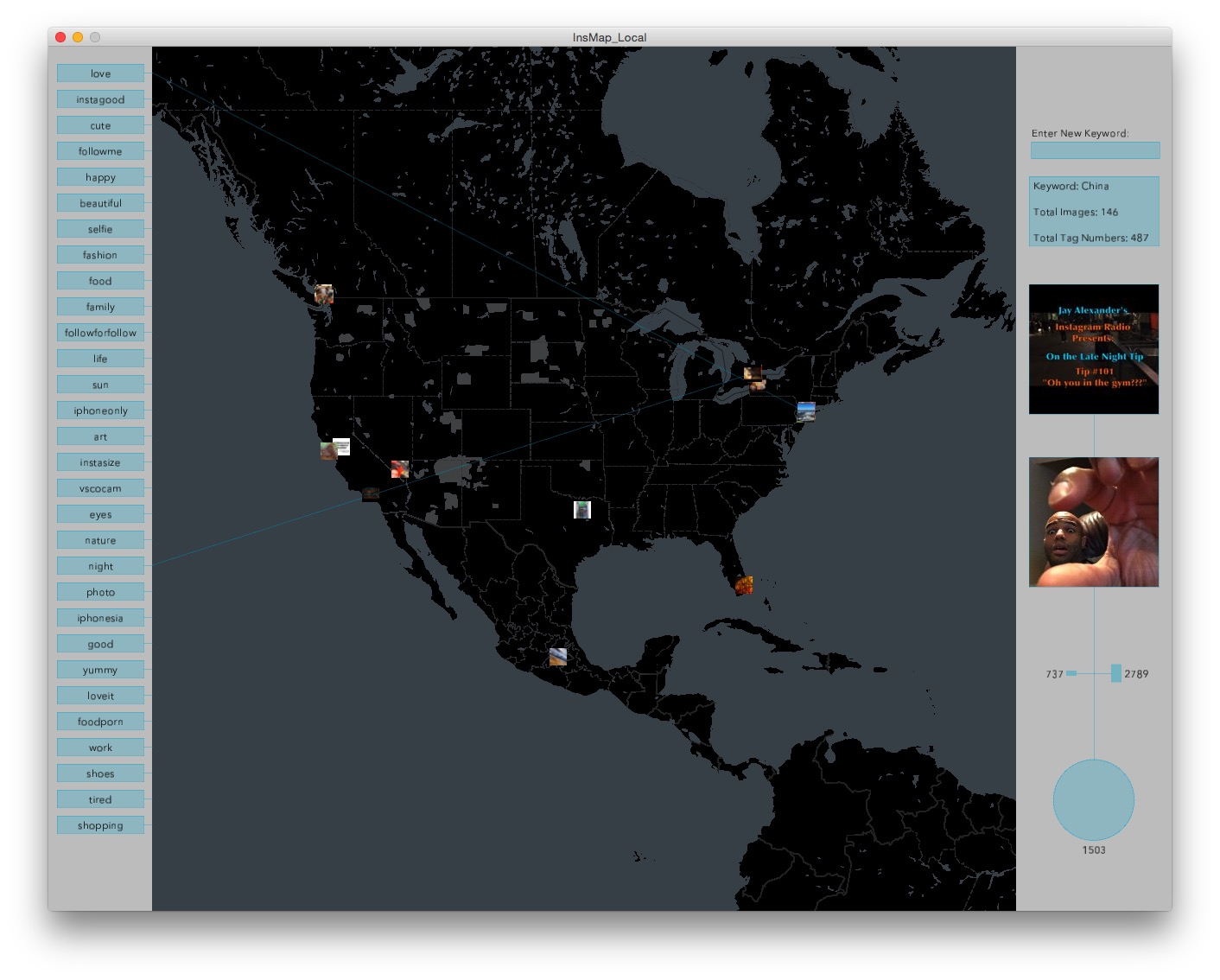Open the dark thumbnail near Southern California coast

[371, 494]
